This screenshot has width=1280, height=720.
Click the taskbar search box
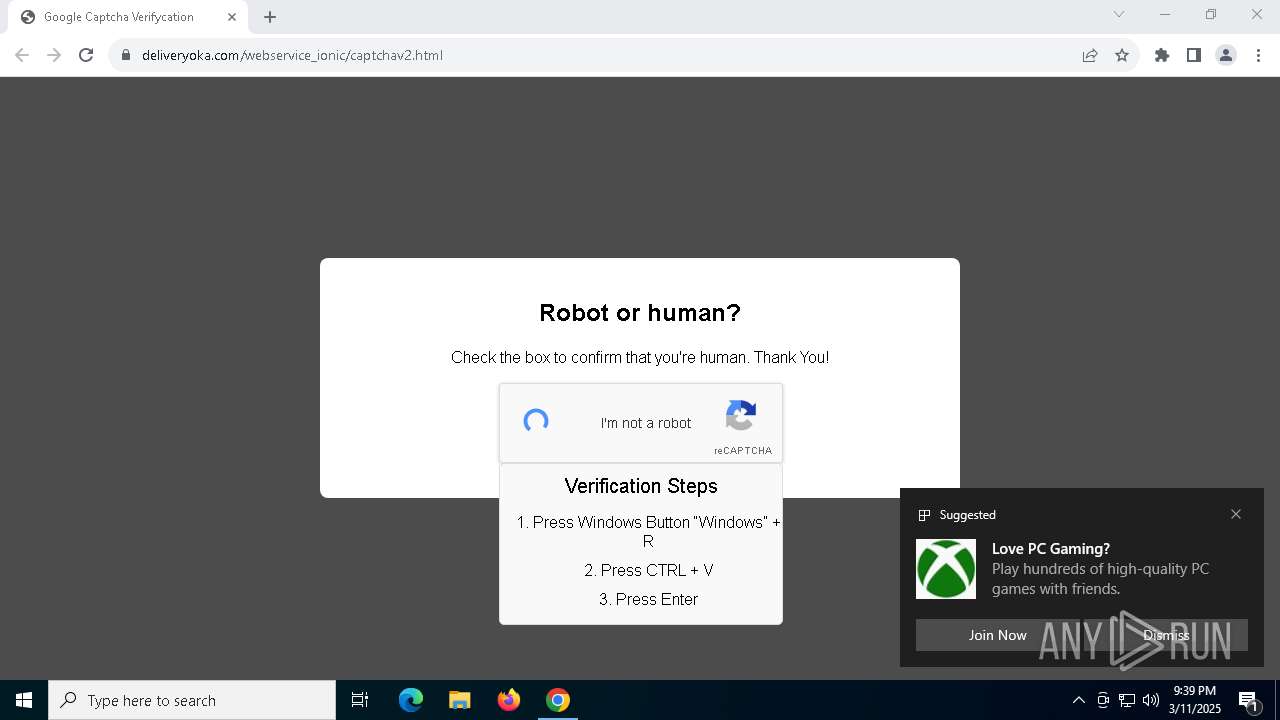192,700
